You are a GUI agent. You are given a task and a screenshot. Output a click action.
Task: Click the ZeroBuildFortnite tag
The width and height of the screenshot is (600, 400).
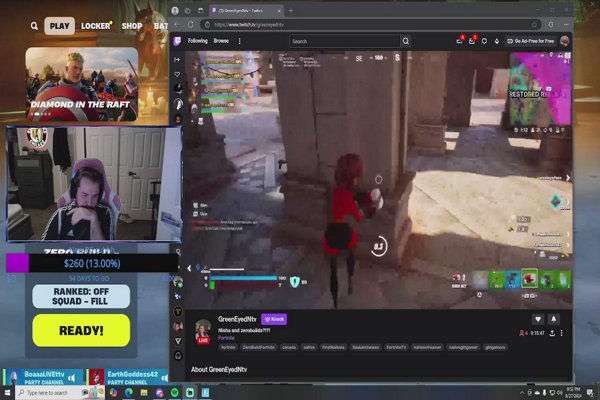[x=259, y=347]
